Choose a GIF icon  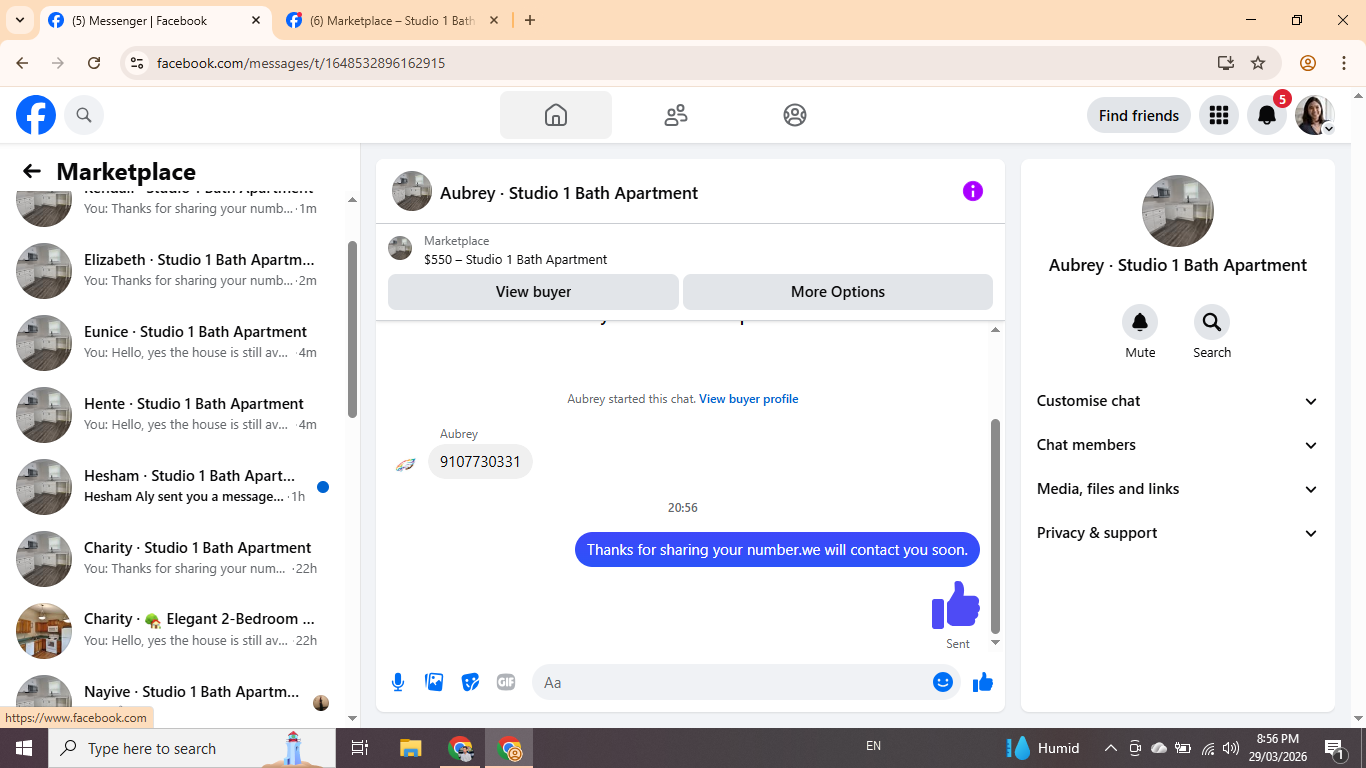click(x=506, y=682)
